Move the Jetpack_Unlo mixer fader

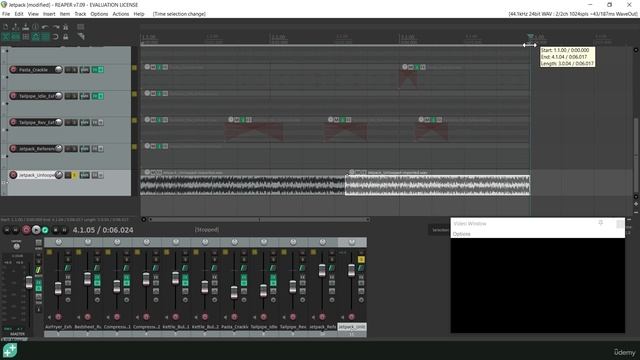[x=351, y=270]
